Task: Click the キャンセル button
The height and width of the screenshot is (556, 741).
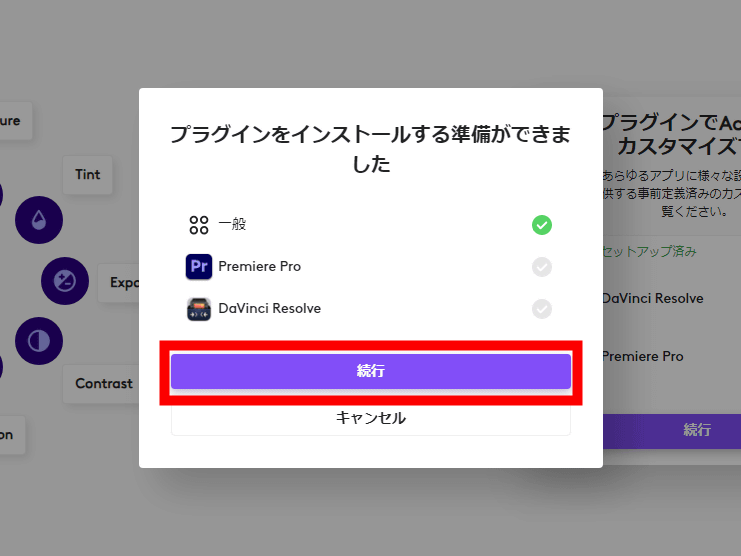Action: point(370,418)
